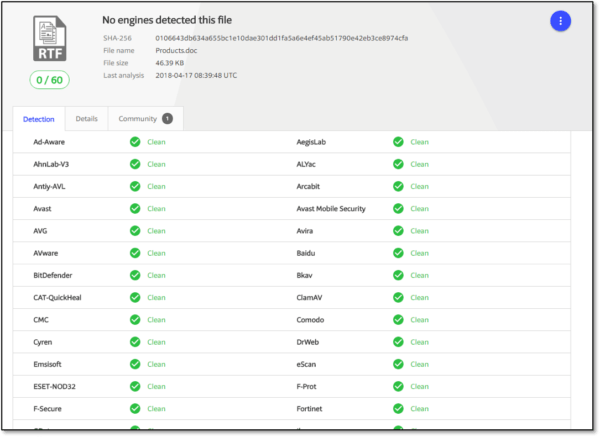The image size is (600, 437).
Task: Click the green checkmark for DrWeb
Action: tap(398, 342)
